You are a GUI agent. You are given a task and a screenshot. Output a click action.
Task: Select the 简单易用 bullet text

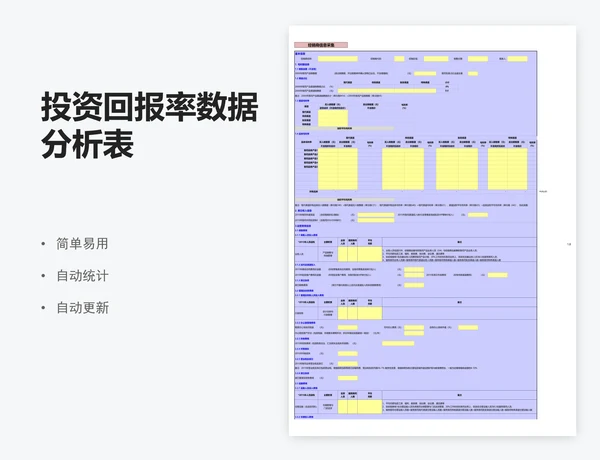point(82,244)
